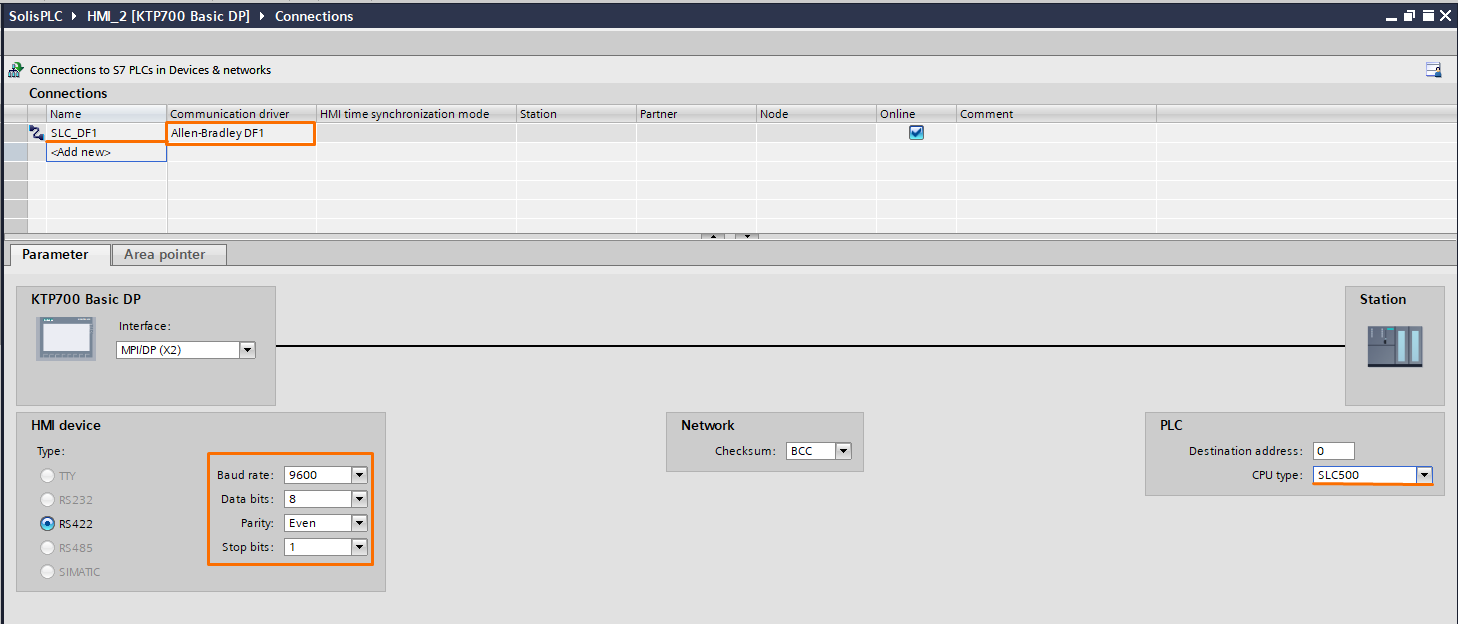Switch to the Area pointer tab
The height and width of the screenshot is (624, 1458).
(168, 254)
